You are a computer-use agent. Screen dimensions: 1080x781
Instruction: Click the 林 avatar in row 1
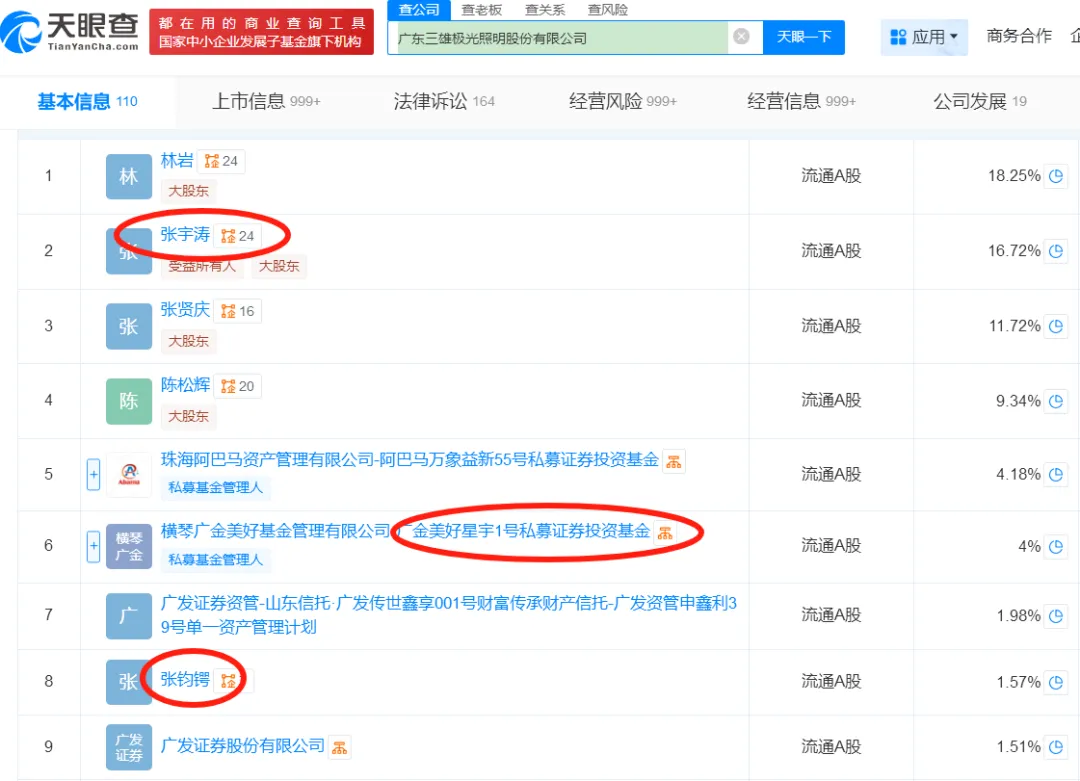coord(129,176)
